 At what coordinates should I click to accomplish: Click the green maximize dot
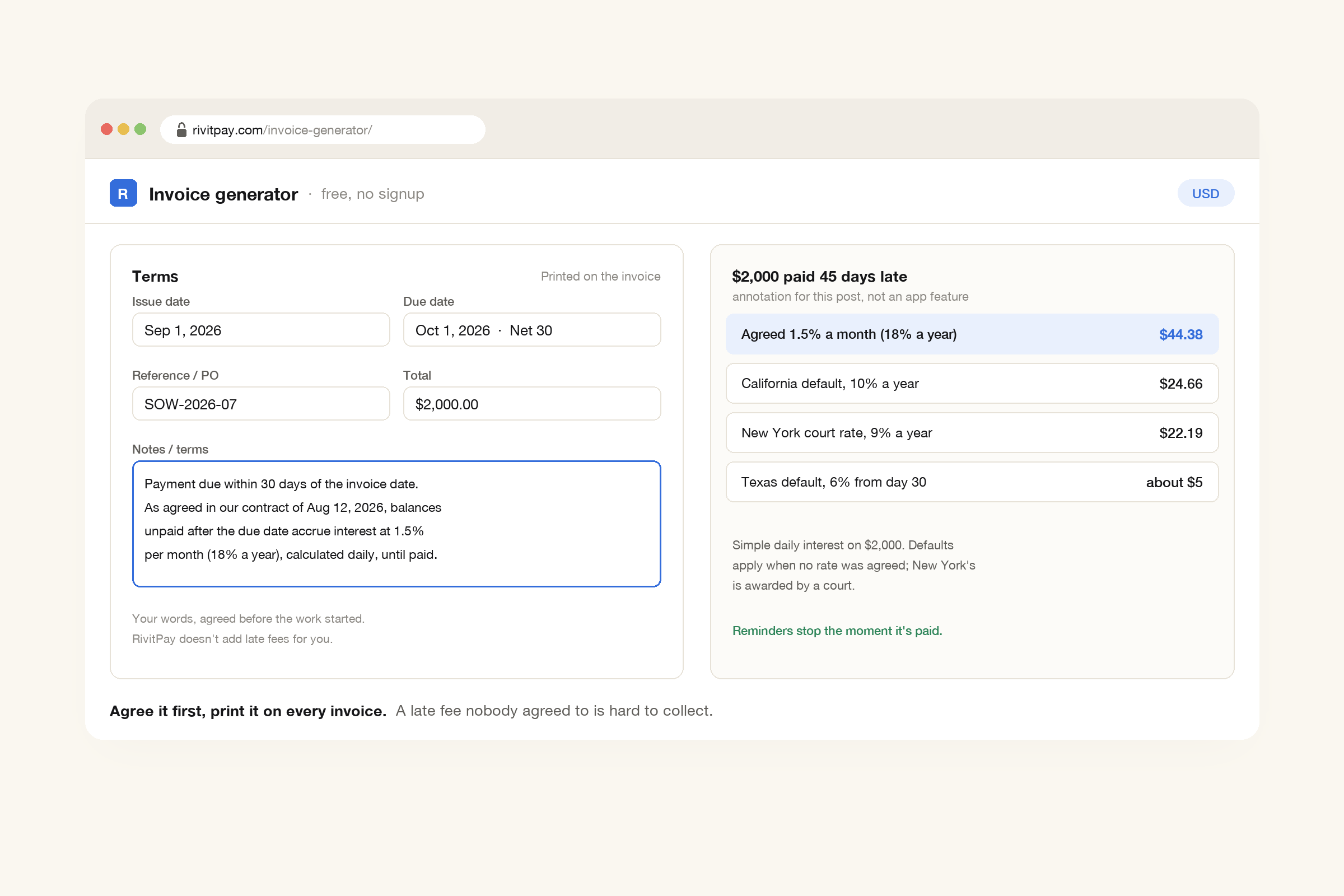(140, 129)
